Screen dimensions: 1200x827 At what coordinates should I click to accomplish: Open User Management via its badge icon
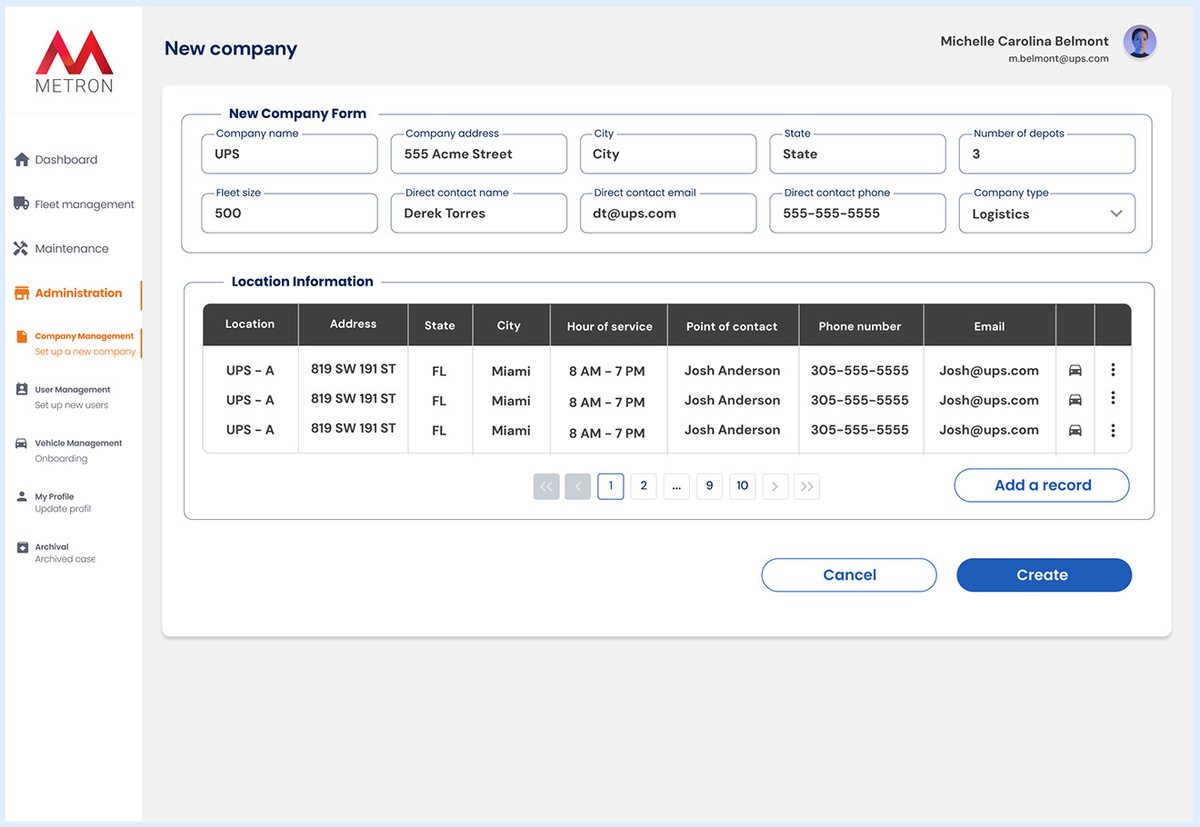coord(22,390)
